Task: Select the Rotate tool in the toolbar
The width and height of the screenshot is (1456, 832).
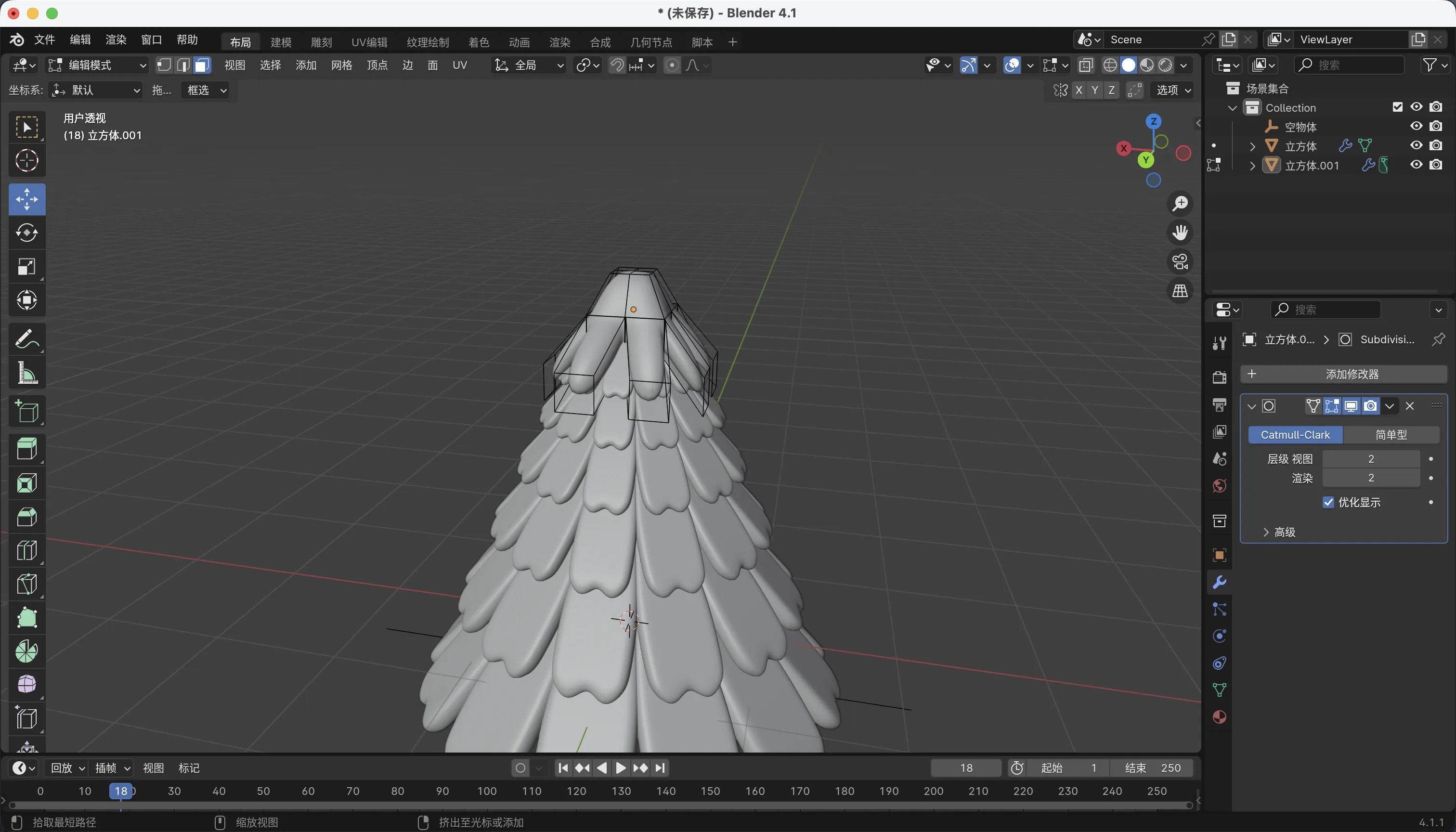Action: pyautogui.click(x=27, y=233)
